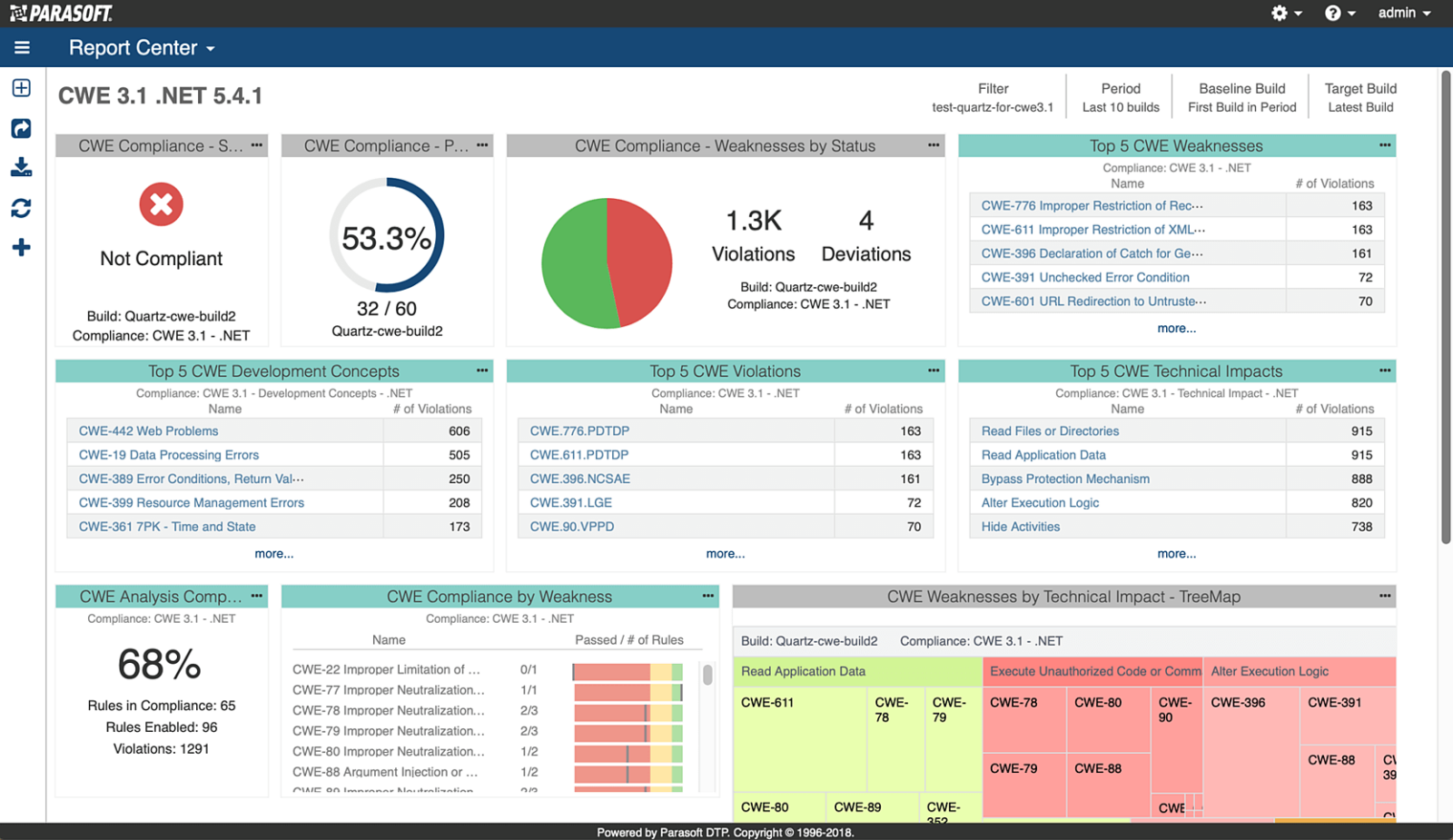This screenshot has height=840, width=1453.
Task: Expand the Report Center dropdown
Action: tap(211, 47)
